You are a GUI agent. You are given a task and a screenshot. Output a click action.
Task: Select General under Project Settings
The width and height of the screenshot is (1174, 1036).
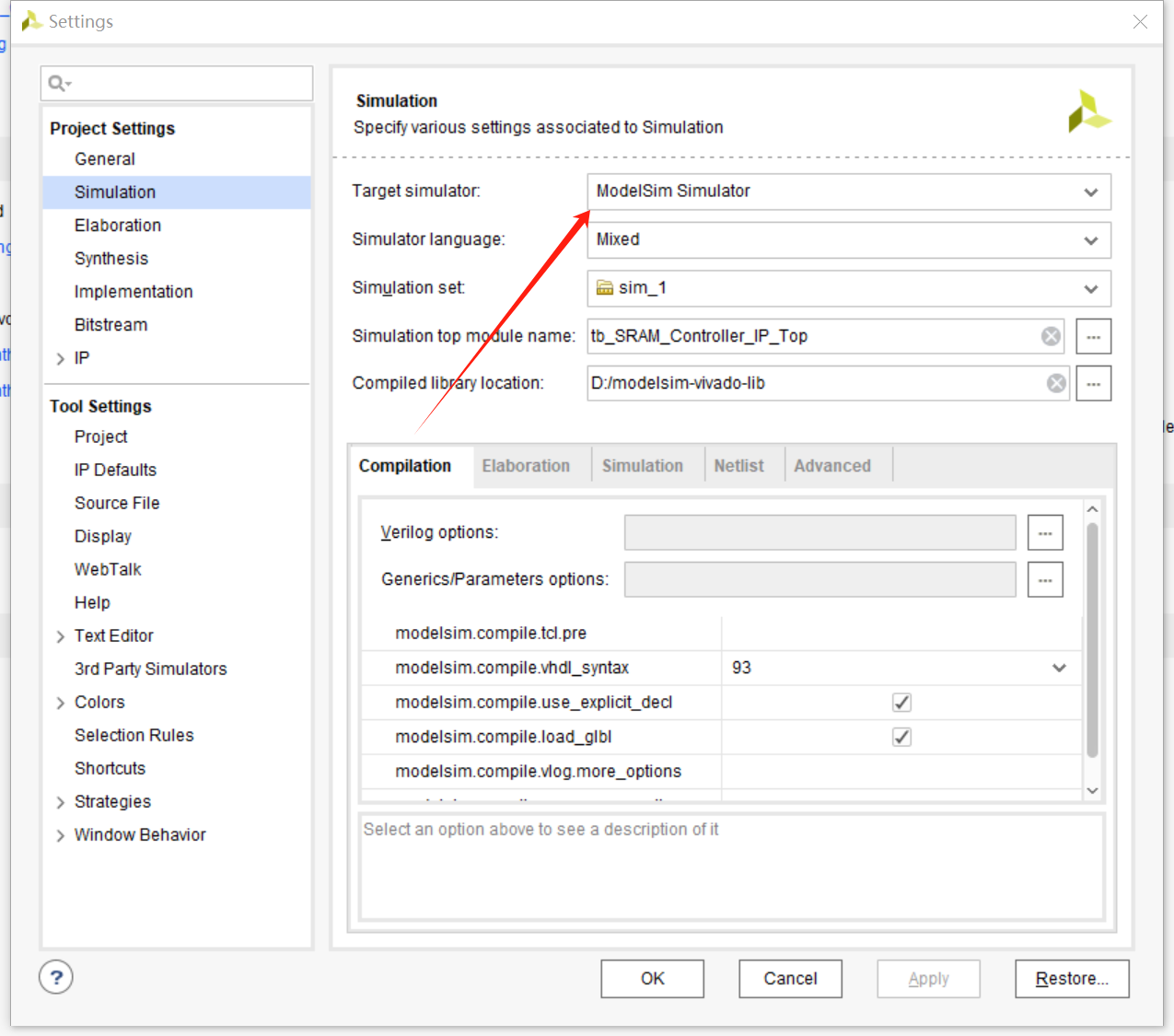click(x=105, y=159)
